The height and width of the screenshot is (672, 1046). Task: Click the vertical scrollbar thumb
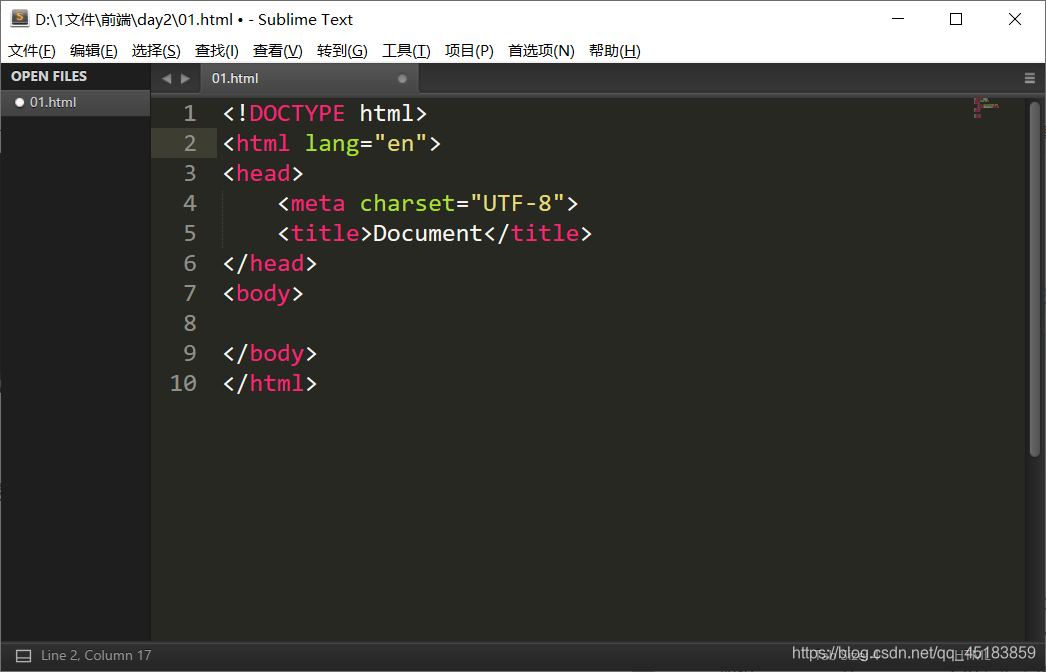click(1035, 279)
